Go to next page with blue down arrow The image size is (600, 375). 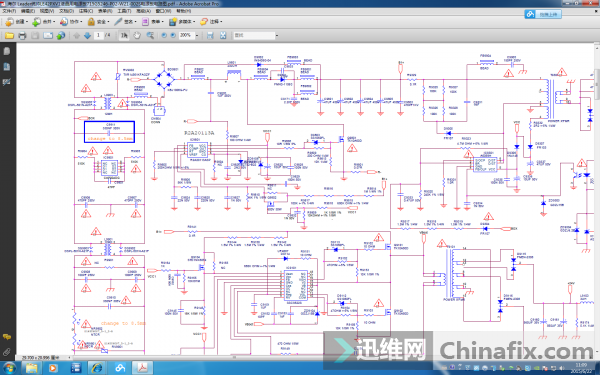pos(87,36)
